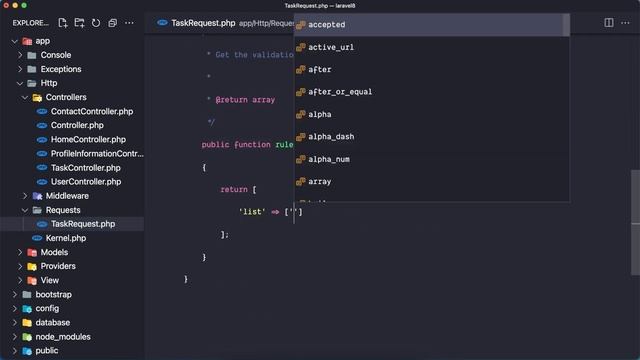Expand the Console folder chevron
Screen dimensions: 640x360
20,55
